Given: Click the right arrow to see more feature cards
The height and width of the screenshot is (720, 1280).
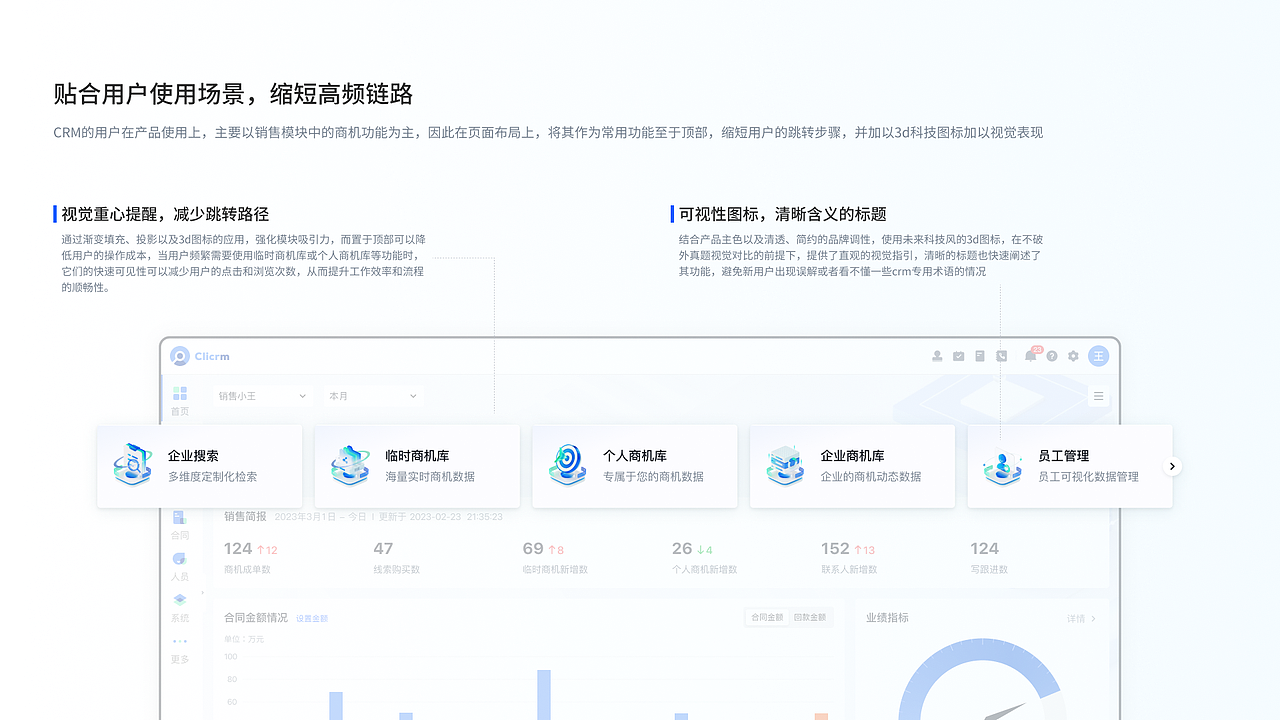Looking at the screenshot, I should 1172,466.
